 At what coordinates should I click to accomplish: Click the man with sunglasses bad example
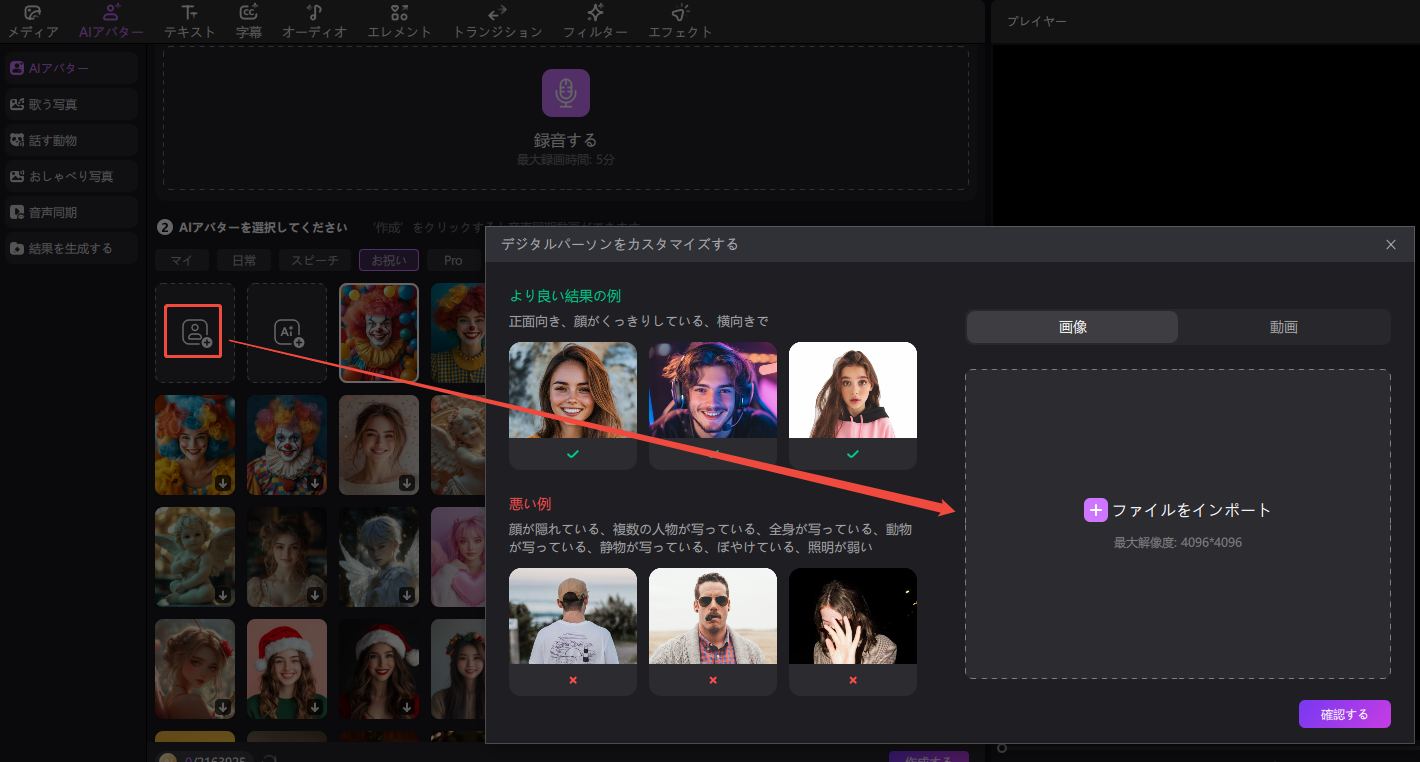(x=713, y=616)
